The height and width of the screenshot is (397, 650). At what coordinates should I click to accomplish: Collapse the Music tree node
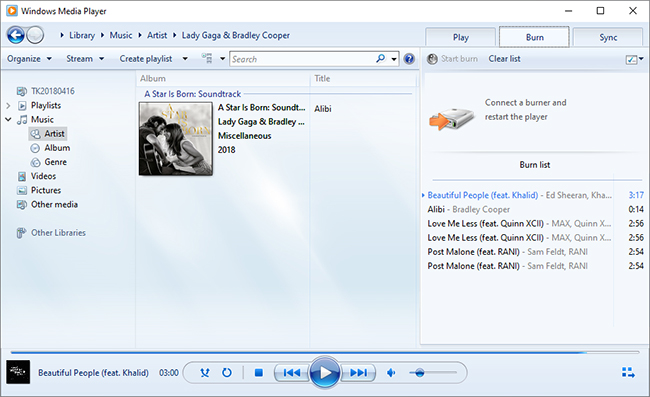(8, 120)
